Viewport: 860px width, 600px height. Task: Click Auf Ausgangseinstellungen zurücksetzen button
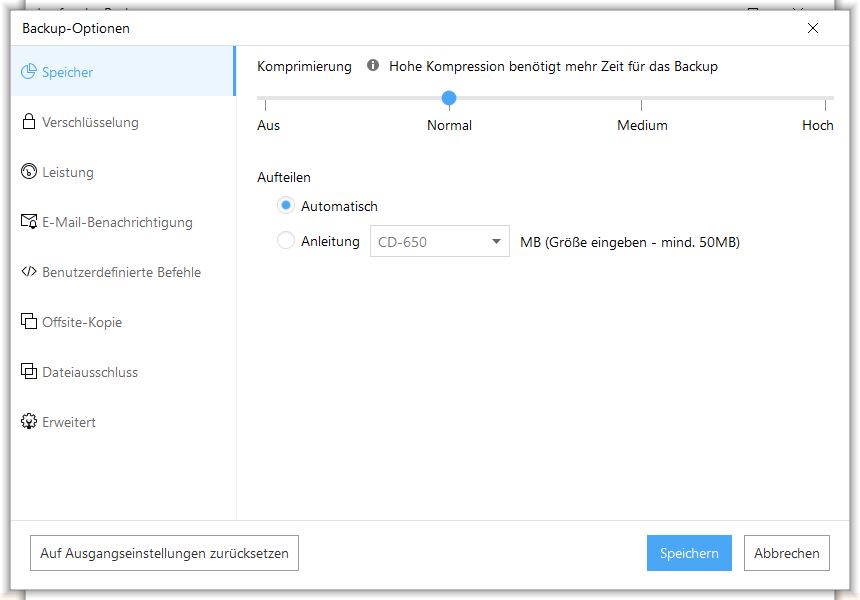pyautogui.click(x=165, y=553)
